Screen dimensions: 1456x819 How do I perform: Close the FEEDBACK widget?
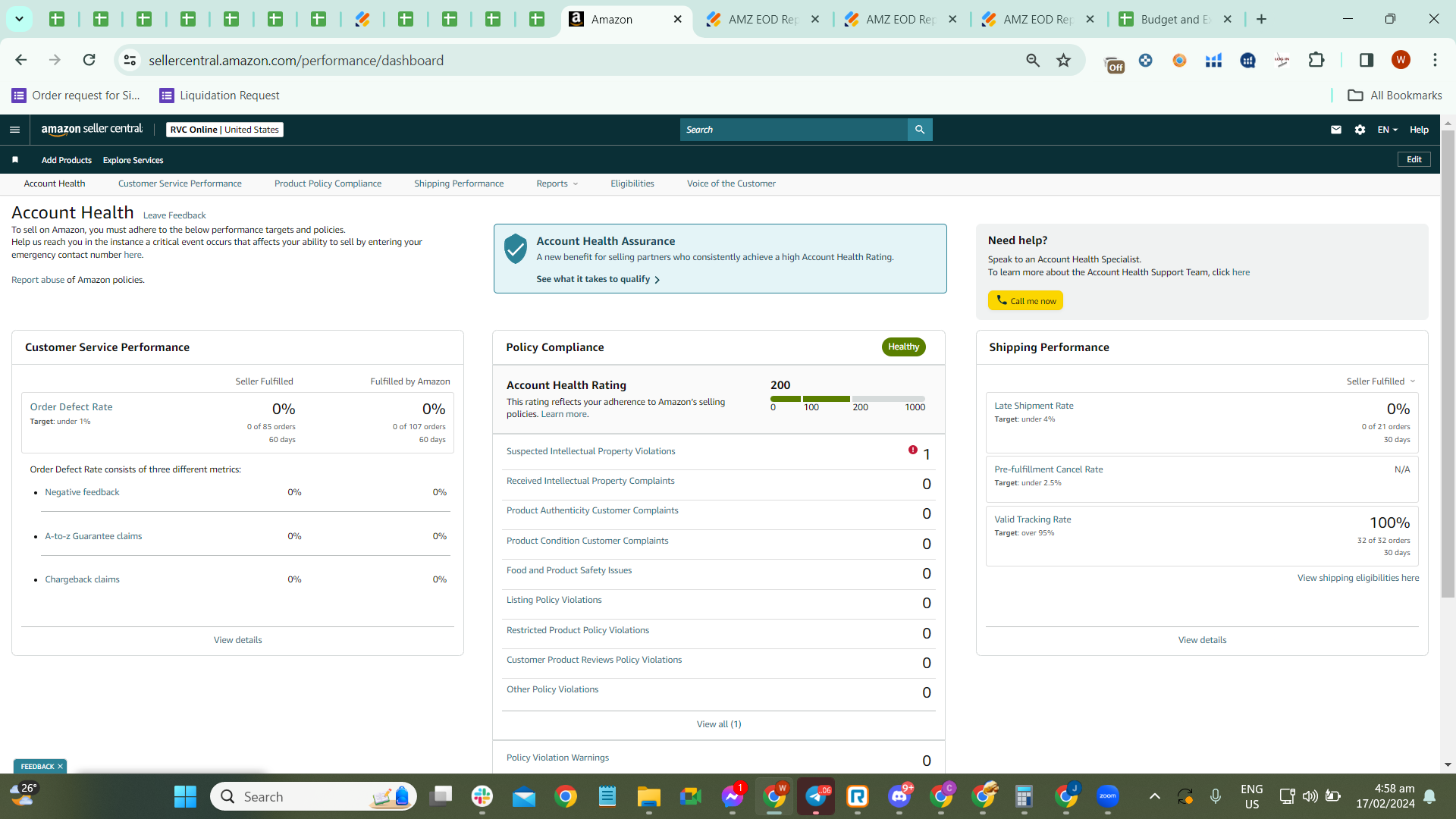60,767
